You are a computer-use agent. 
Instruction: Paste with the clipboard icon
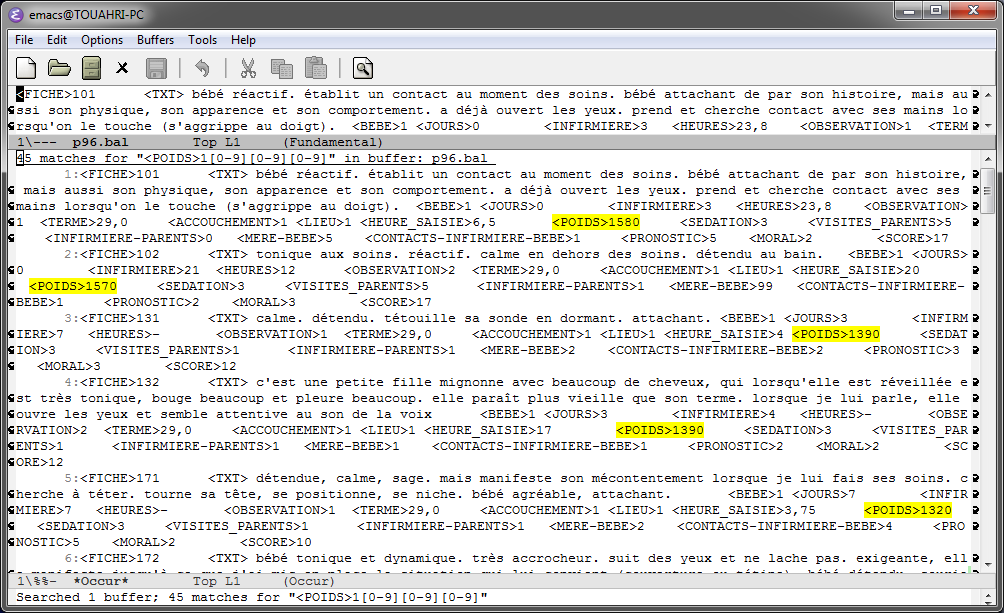point(315,68)
